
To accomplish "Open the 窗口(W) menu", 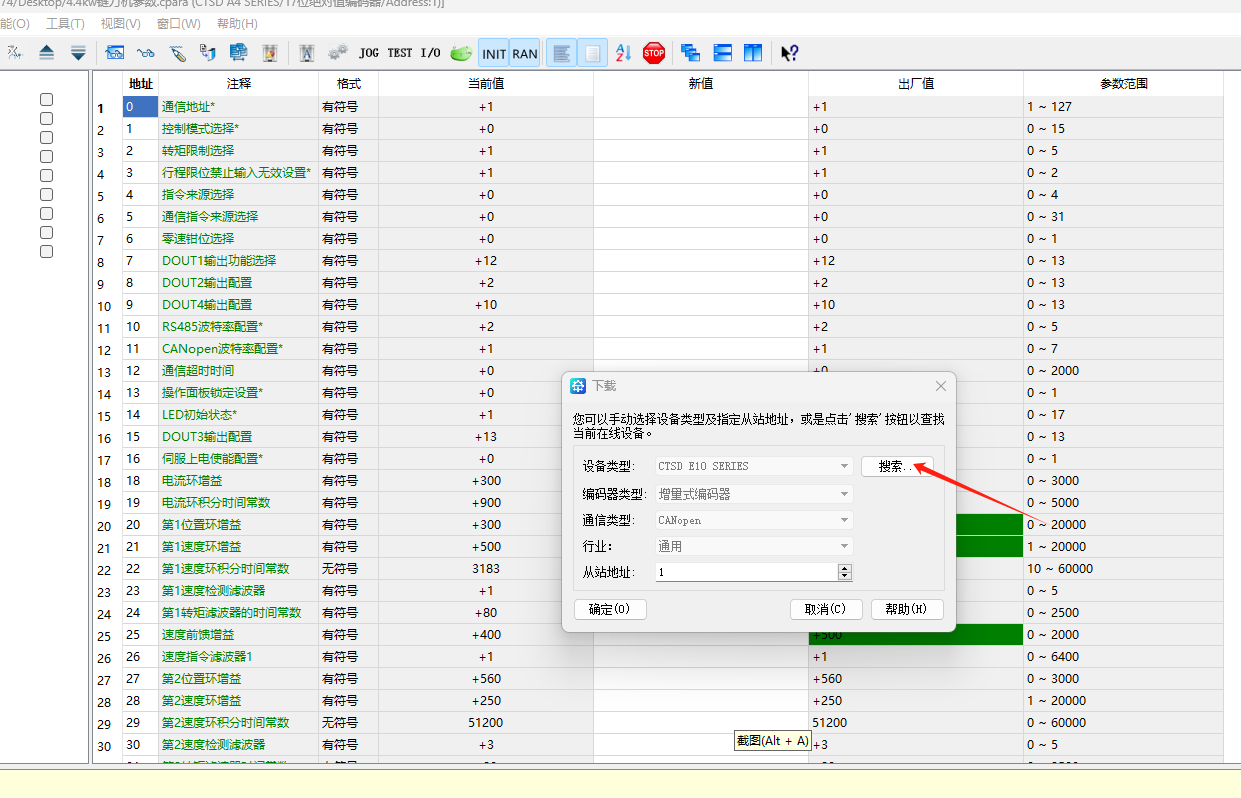I will [178, 23].
